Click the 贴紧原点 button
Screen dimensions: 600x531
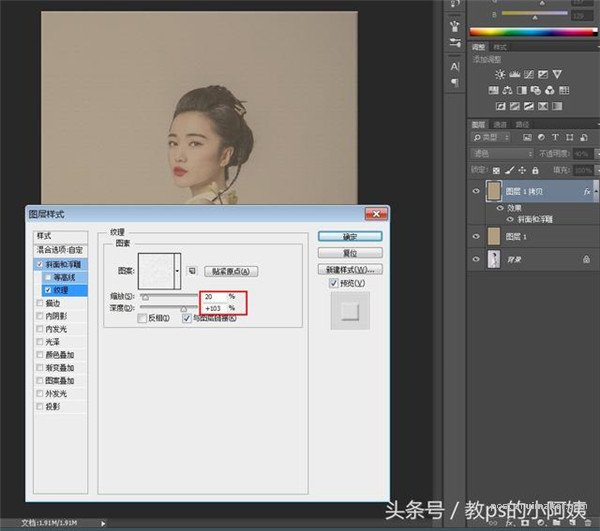[231, 271]
